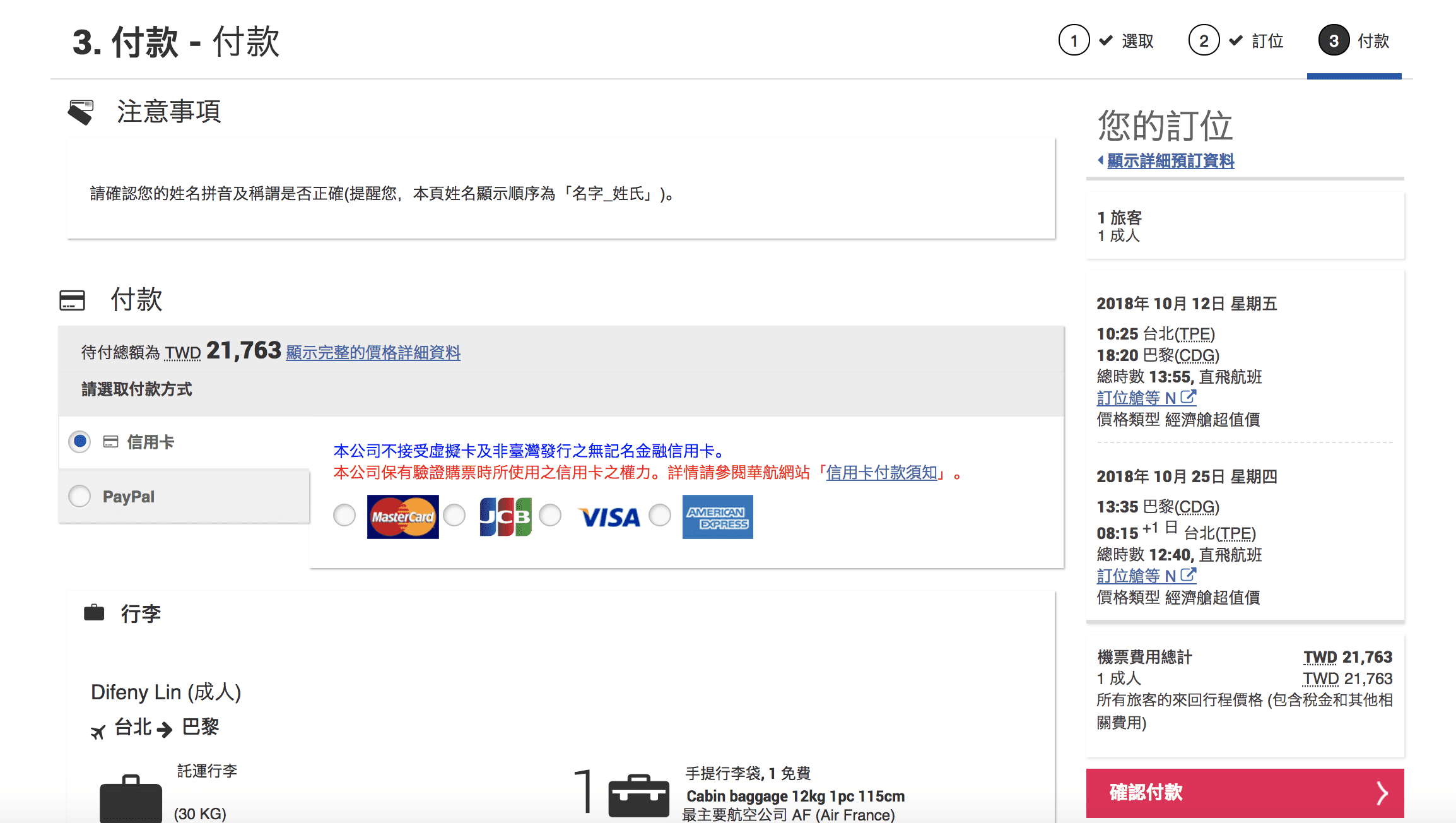Click the VISA card logo
1456x823 pixels.
pyautogui.click(x=609, y=518)
